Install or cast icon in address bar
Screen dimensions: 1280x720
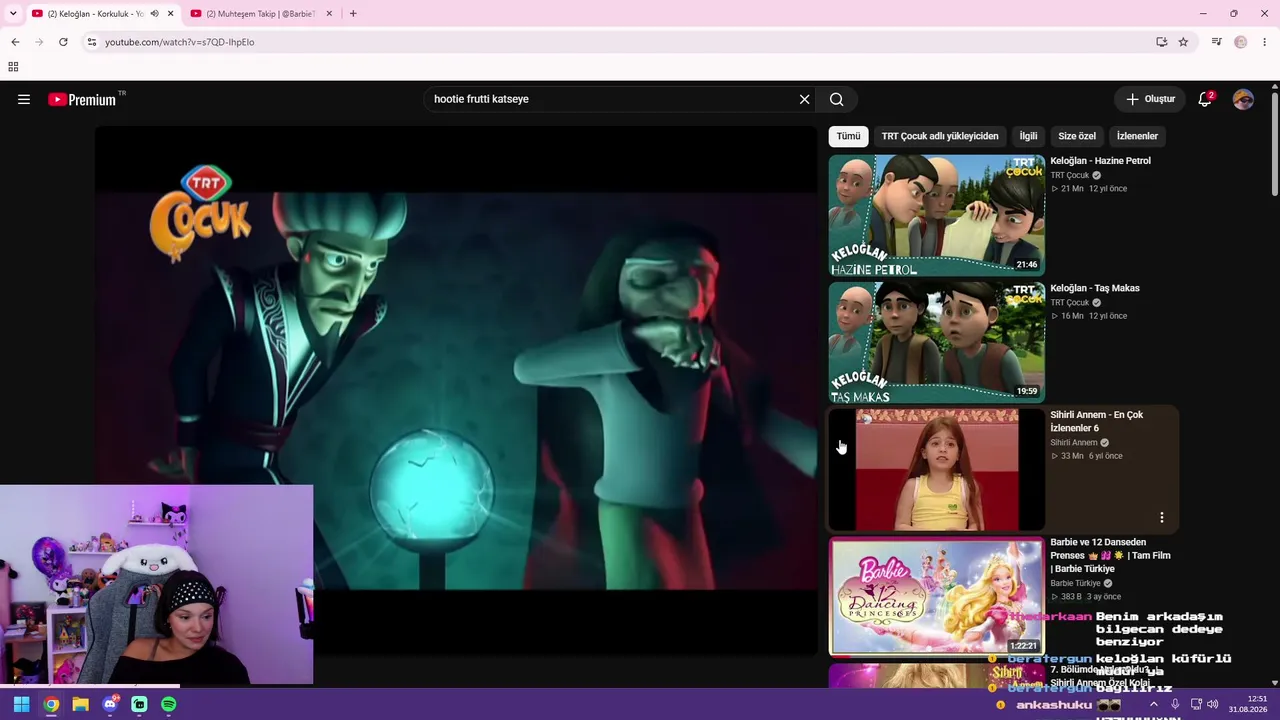1161,42
